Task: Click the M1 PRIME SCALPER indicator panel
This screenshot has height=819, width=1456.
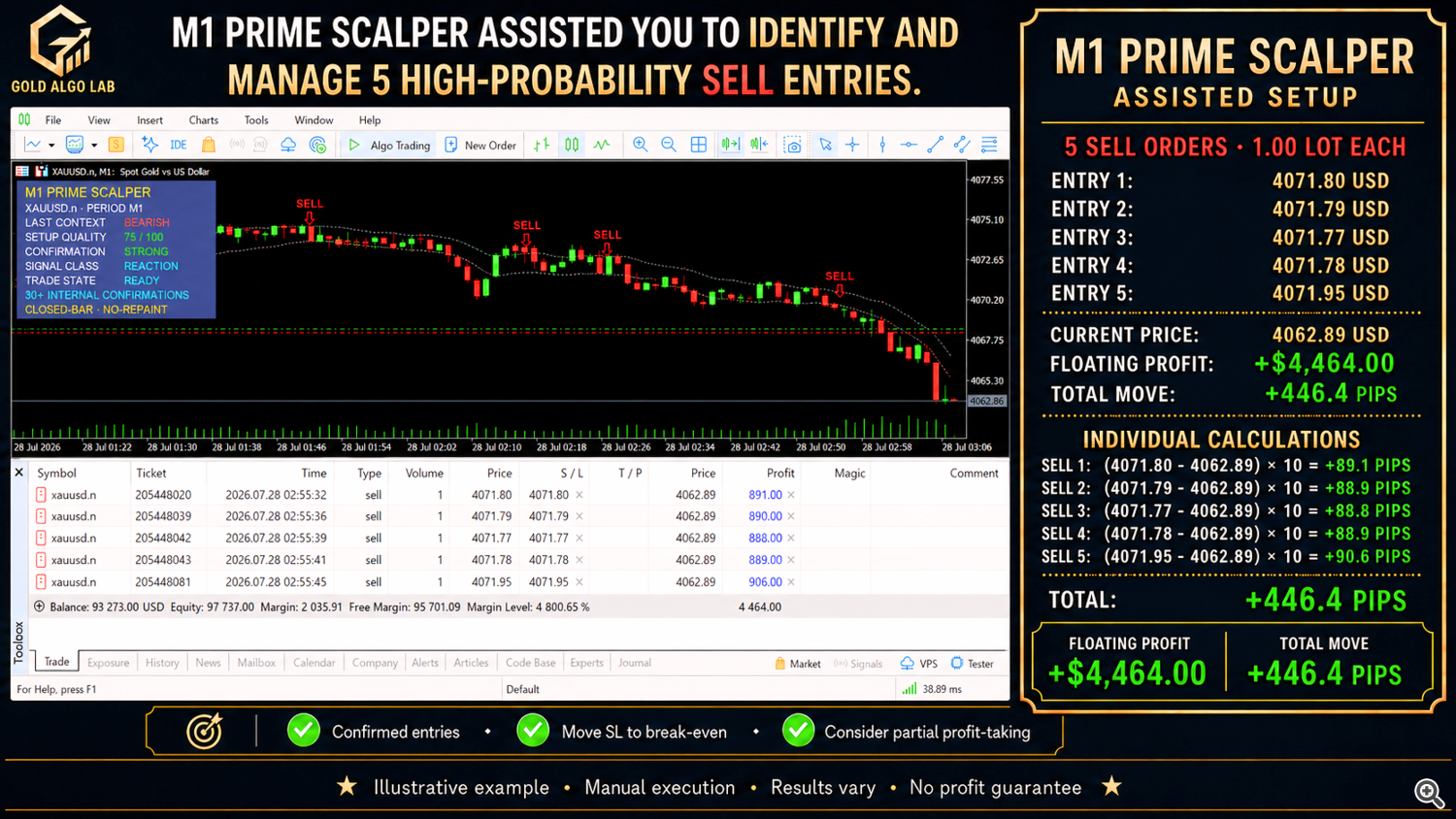Action: coord(115,250)
